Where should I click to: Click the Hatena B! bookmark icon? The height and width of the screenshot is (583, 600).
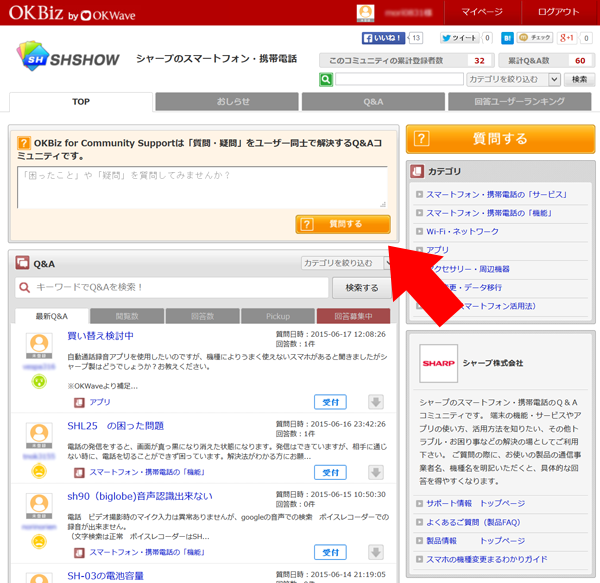click(x=508, y=38)
